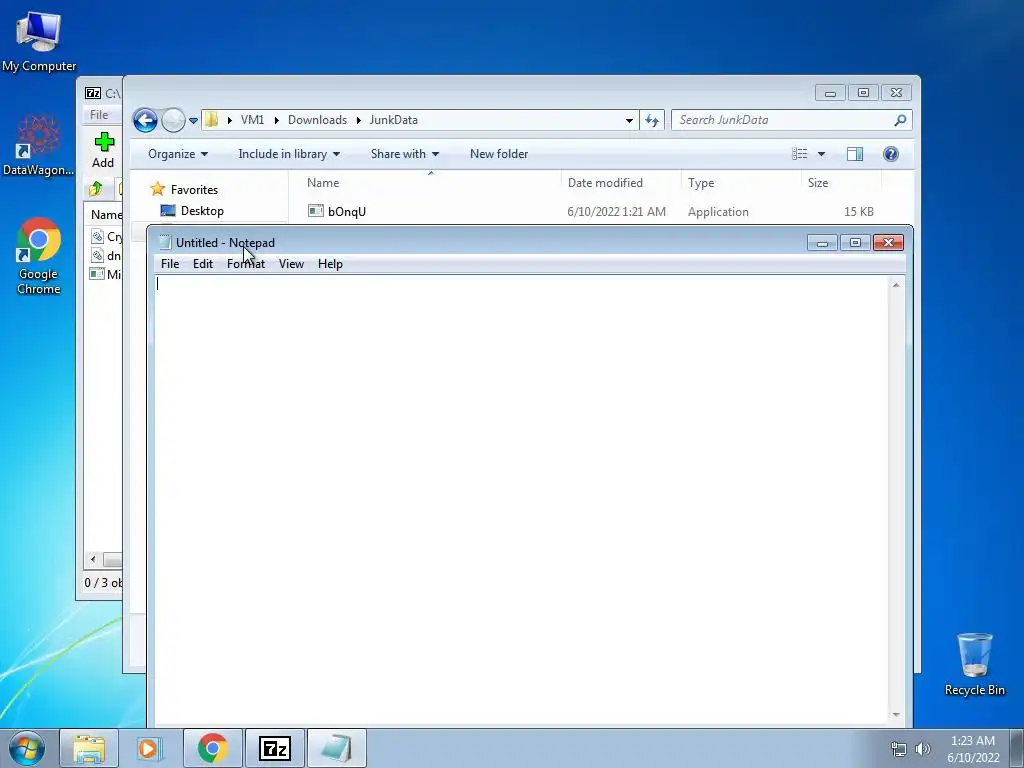This screenshot has width=1024, height=768.
Task: Click the 7-Zip taskbar button
Action: pos(274,748)
